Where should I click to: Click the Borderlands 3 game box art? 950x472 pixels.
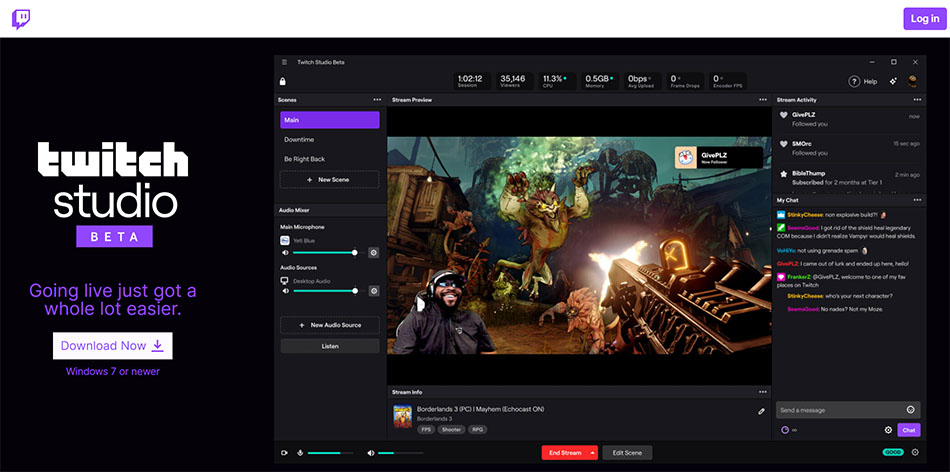[402, 416]
